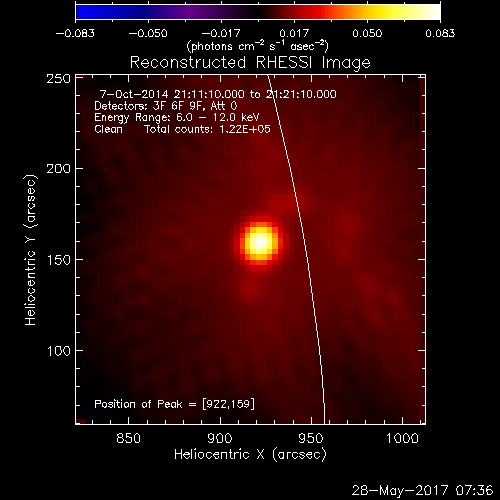
Task: Click the '-0.017' color bar value
Action: [x=221, y=33]
